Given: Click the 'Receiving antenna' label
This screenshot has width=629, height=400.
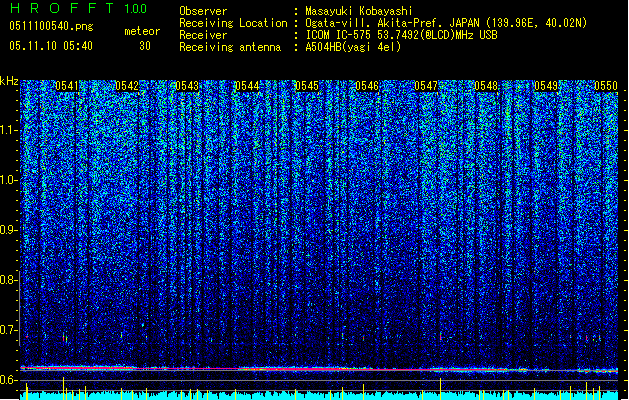Looking at the screenshot, I should (230, 47).
